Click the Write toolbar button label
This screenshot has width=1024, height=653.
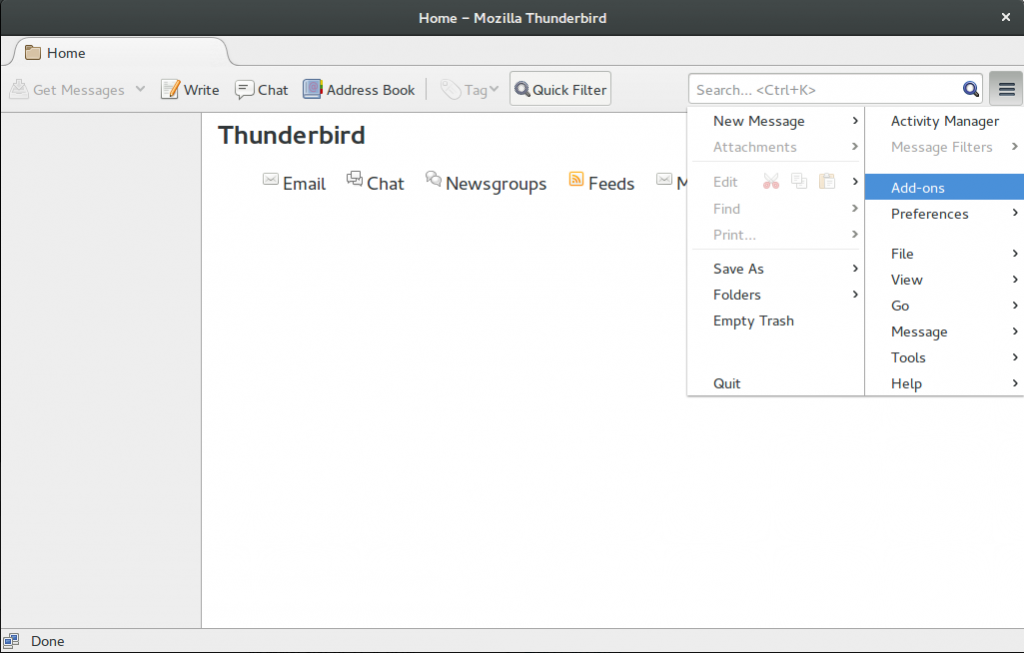[201, 90]
